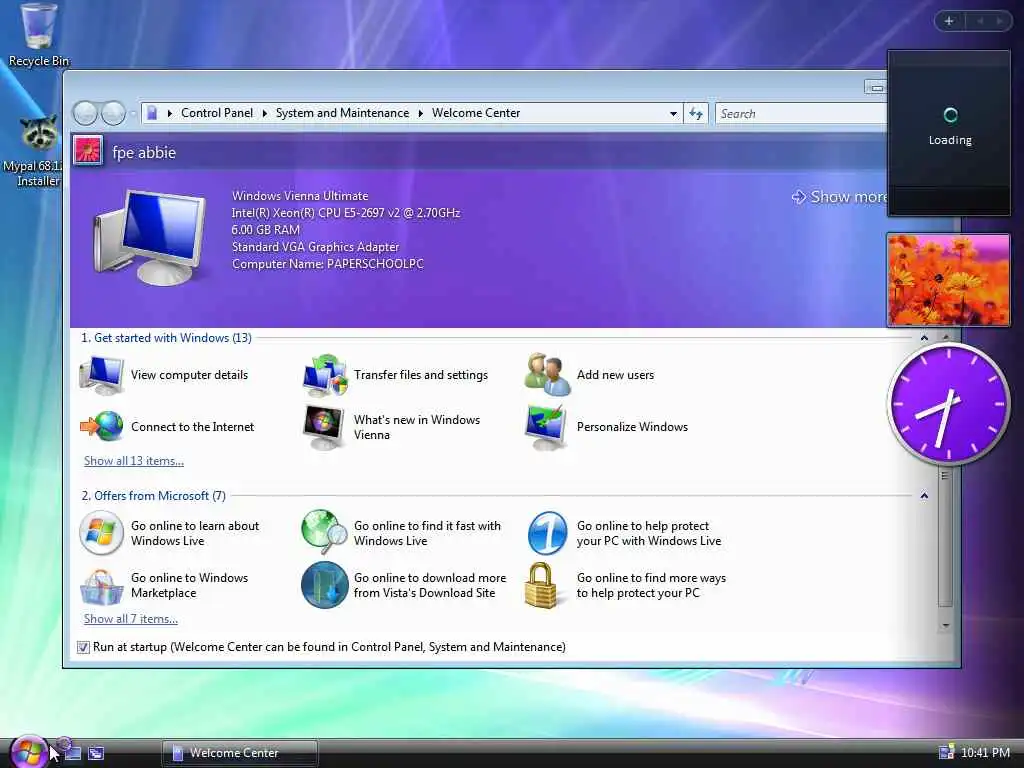
Task: Open the Mypal 68.1 Installer raccoon icon
Action: pos(38,135)
